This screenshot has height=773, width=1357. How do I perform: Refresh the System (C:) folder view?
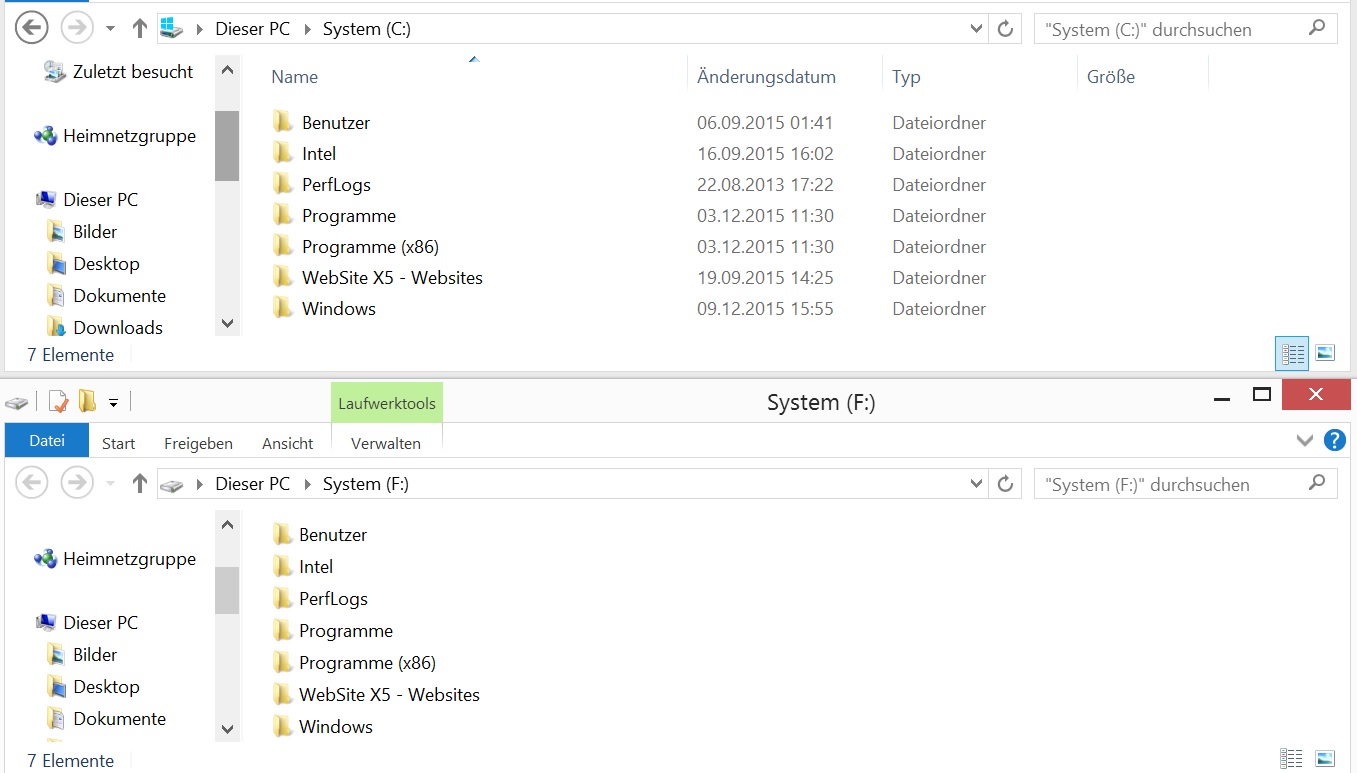click(x=1005, y=29)
